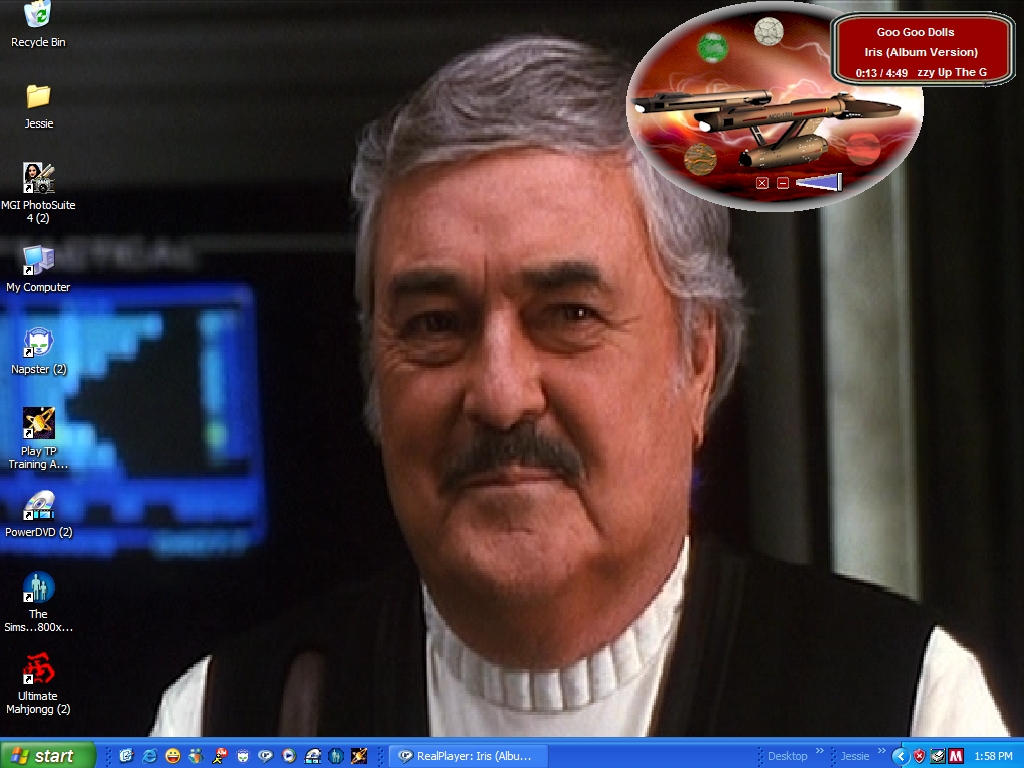Viewport: 1024px width, 768px height.
Task: Expand the Desktop toolbar chevron
Action: point(820,752)
